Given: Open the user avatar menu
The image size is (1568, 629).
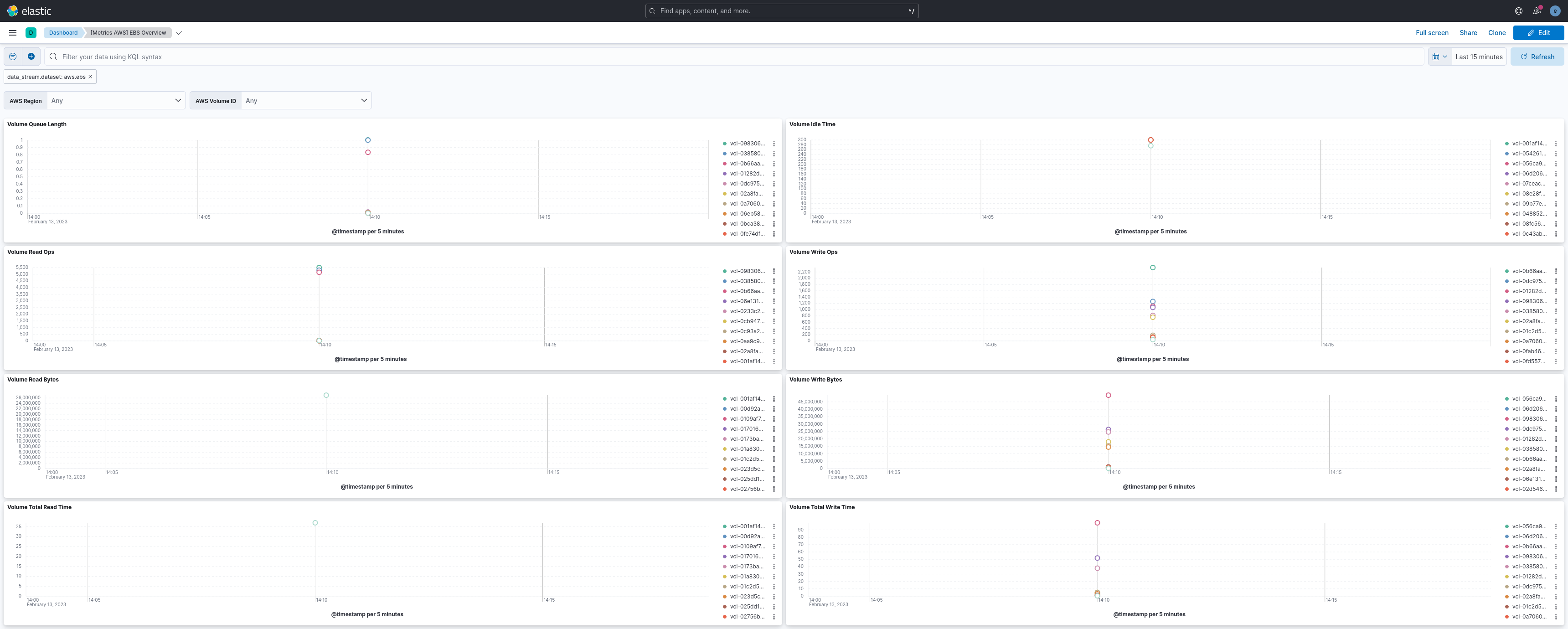Looking at the screenshot, I should tap(1555, 11).
